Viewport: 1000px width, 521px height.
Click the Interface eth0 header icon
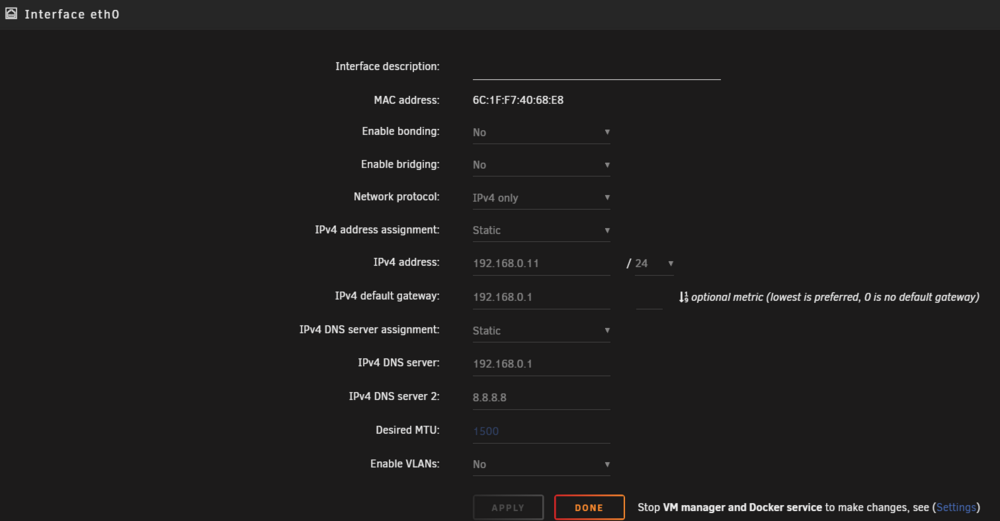pyautogui.click(x=11, y=13)
